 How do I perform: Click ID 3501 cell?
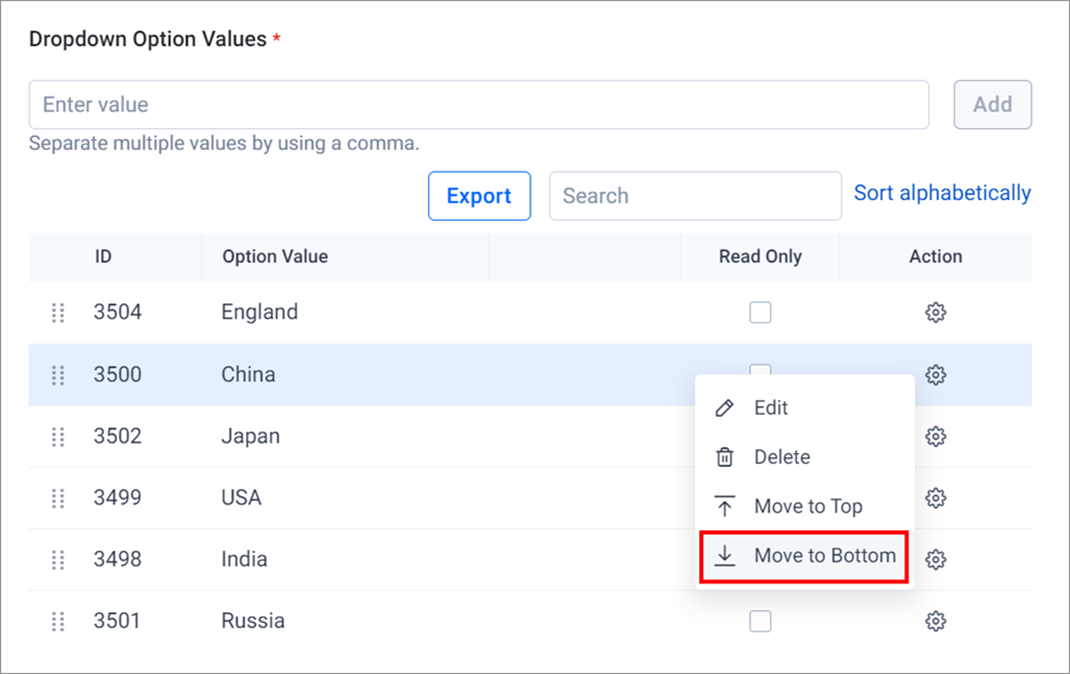[x=117, y=621]
